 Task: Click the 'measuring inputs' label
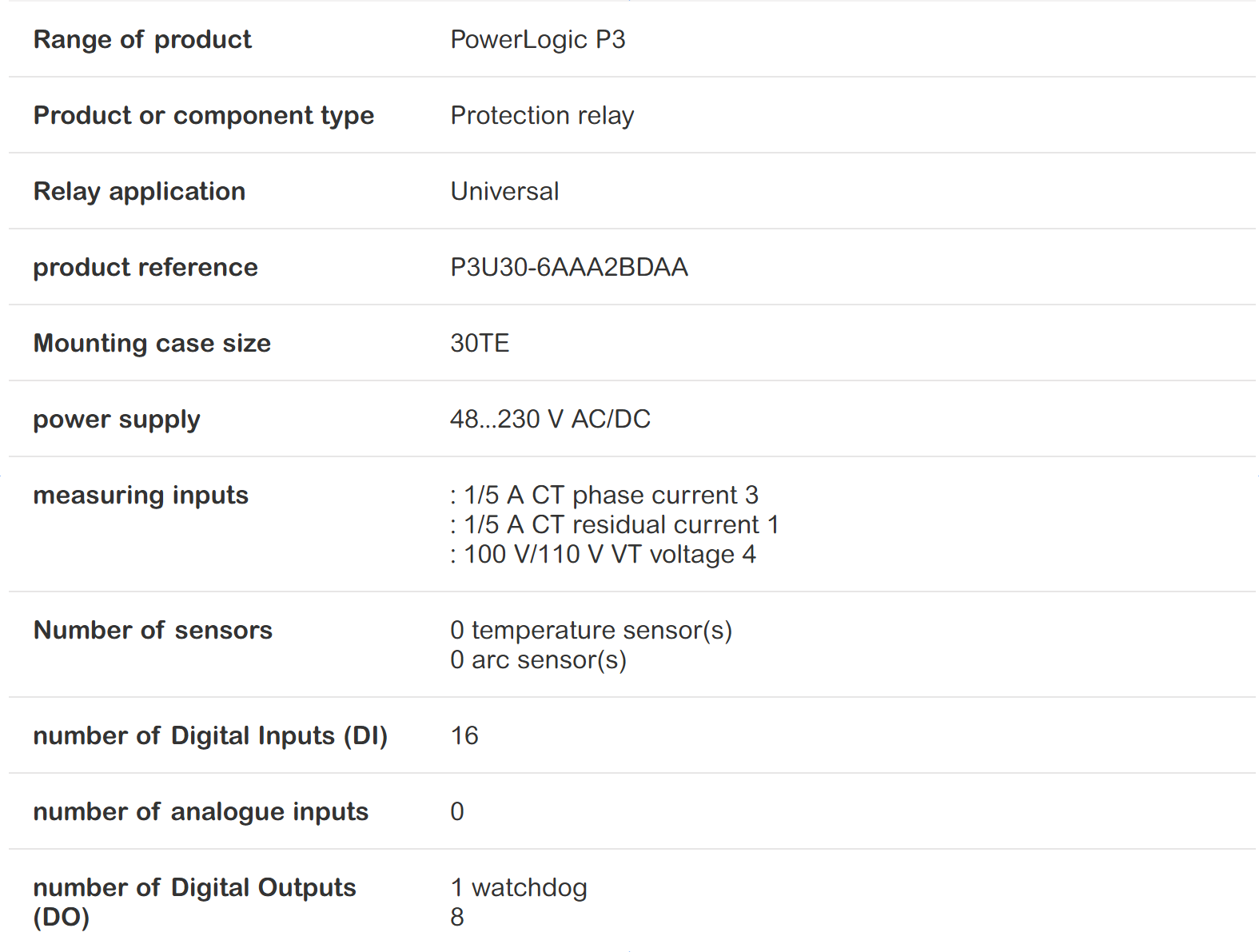click(x=141, y=495)
